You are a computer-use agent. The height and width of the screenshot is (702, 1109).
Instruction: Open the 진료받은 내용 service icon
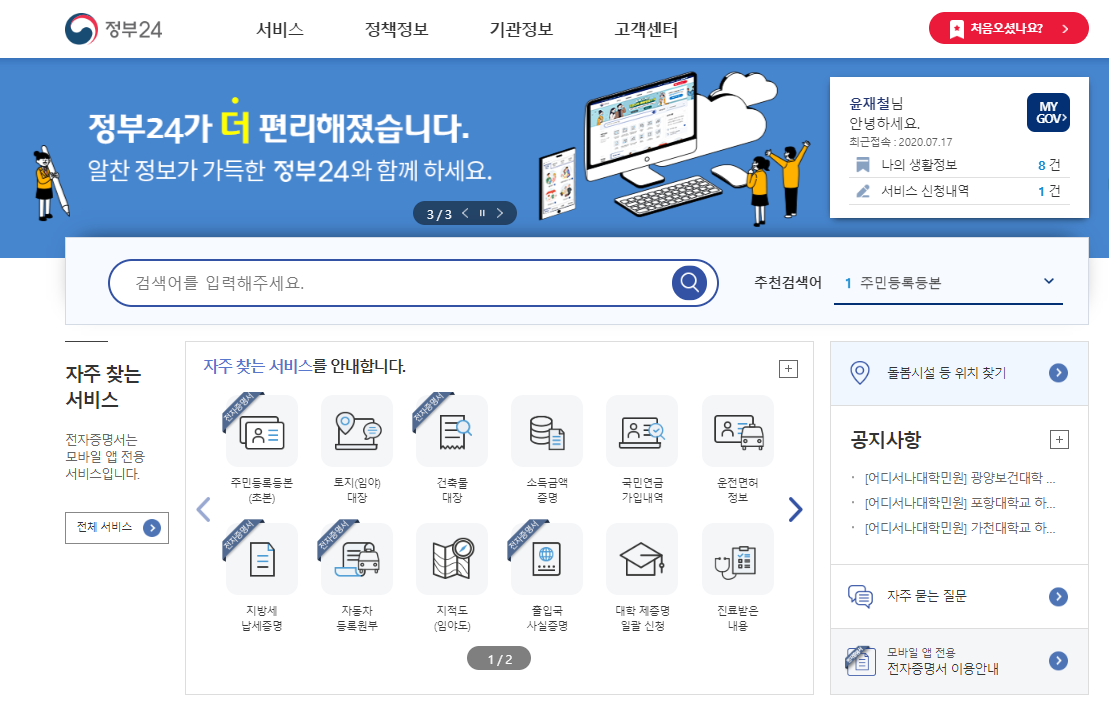pos(738,558)
